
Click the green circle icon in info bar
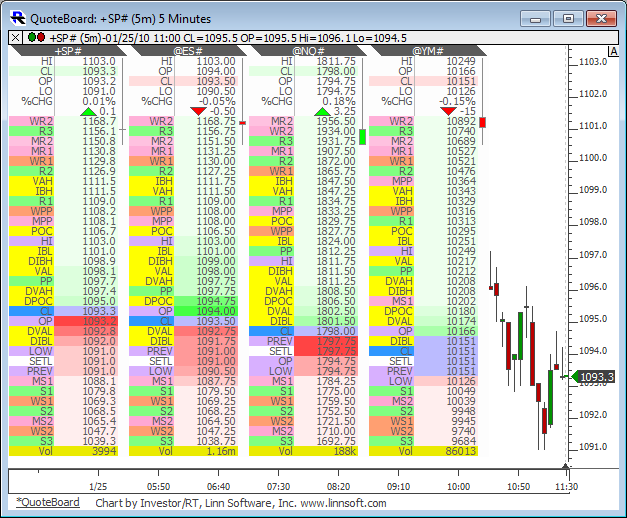pyautogui.click(x=32, y=37)
